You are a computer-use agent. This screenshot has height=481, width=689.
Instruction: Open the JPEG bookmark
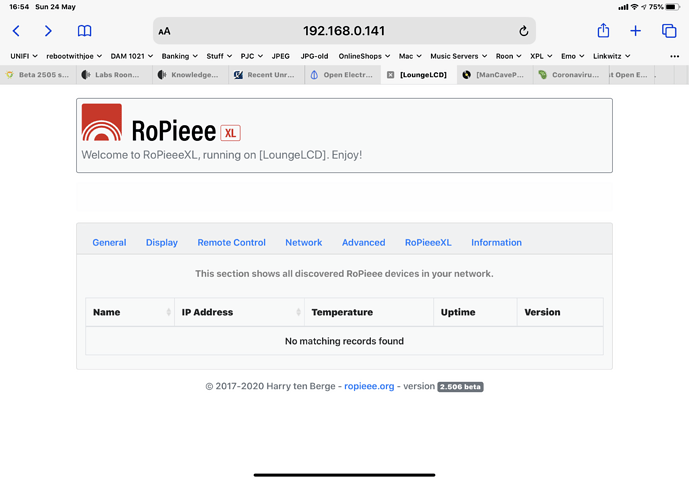coord(280,56)
